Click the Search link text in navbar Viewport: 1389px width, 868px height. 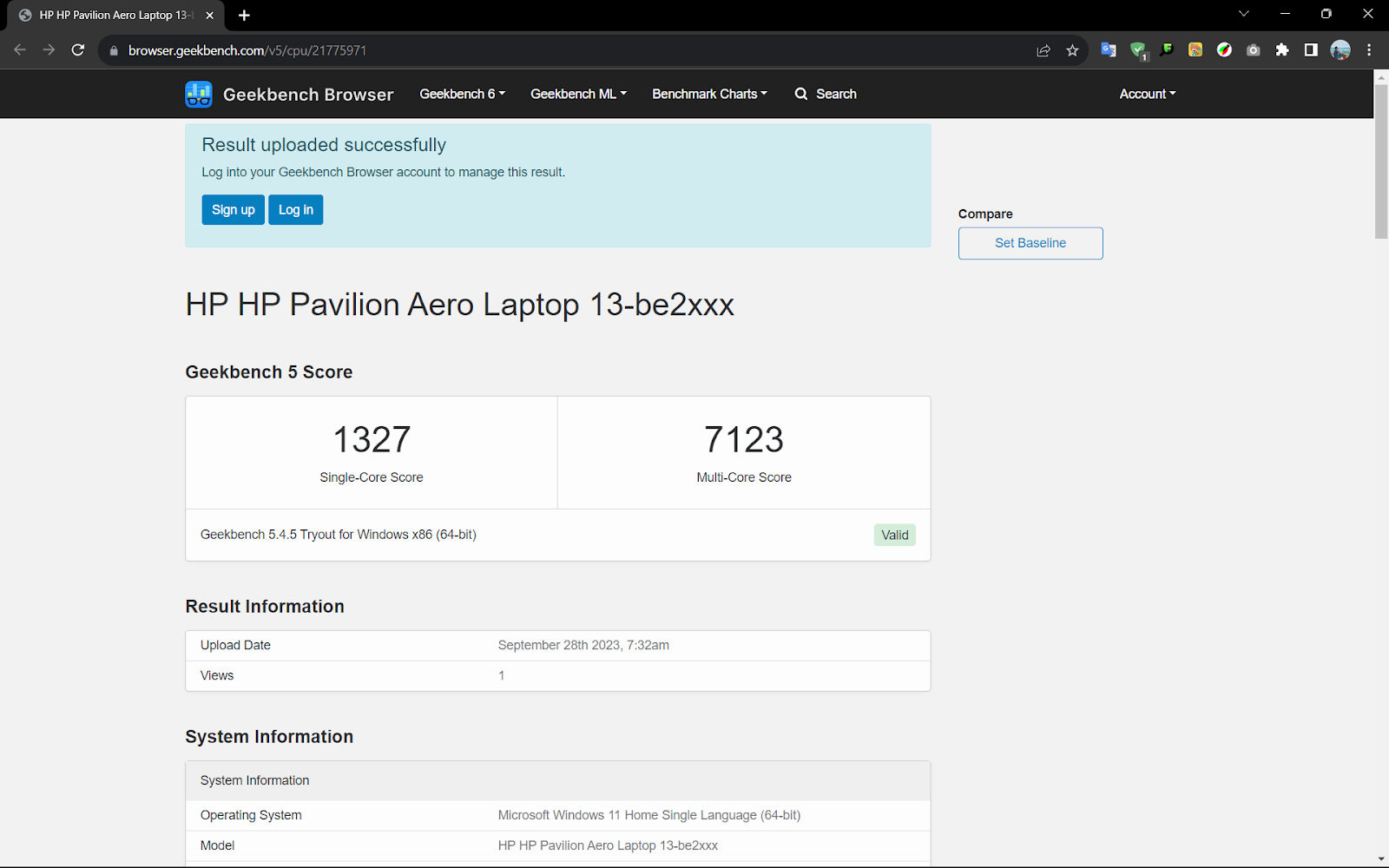[836, 94]
